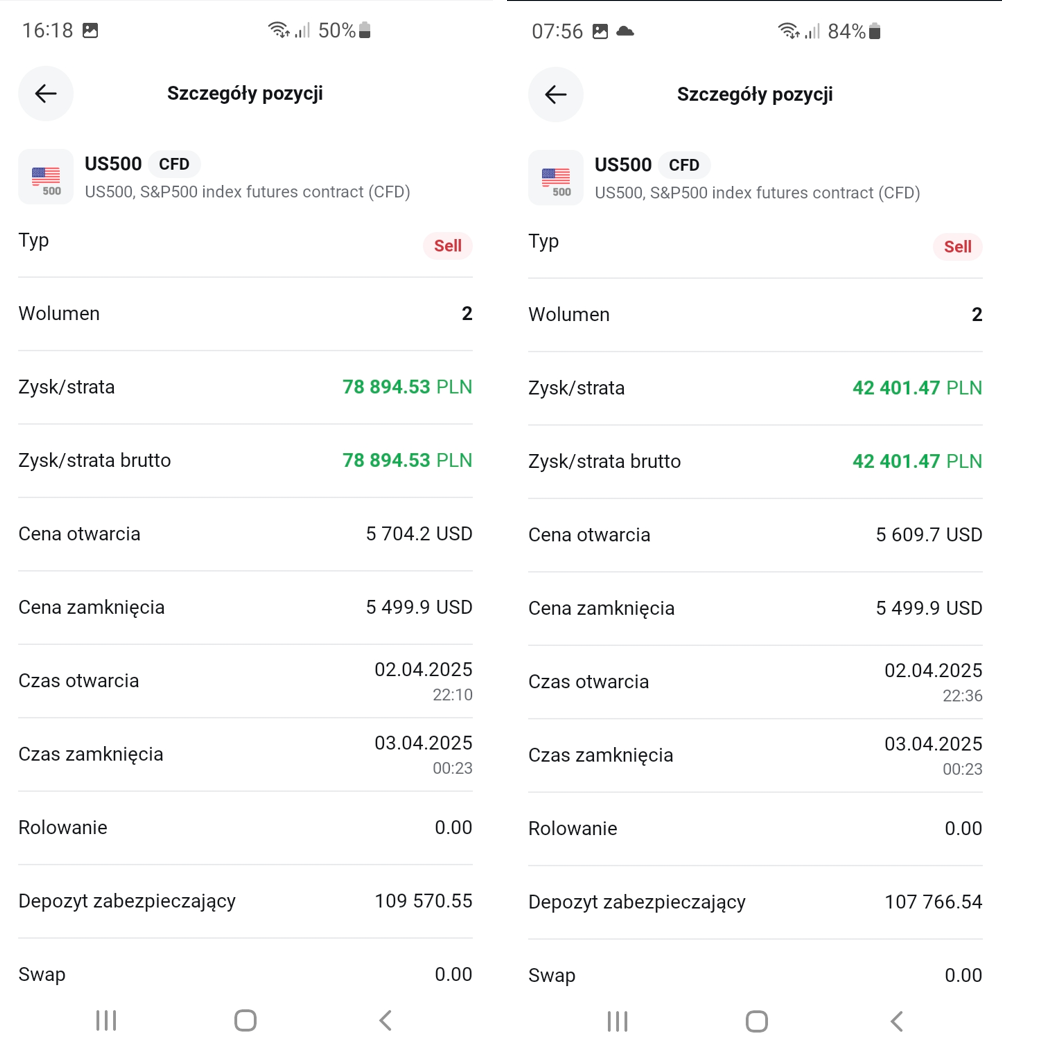Tap cloud icon in right status bar
This screenshot has height=1050, width=1050.
pyautogui.click(x=625, y=31)
